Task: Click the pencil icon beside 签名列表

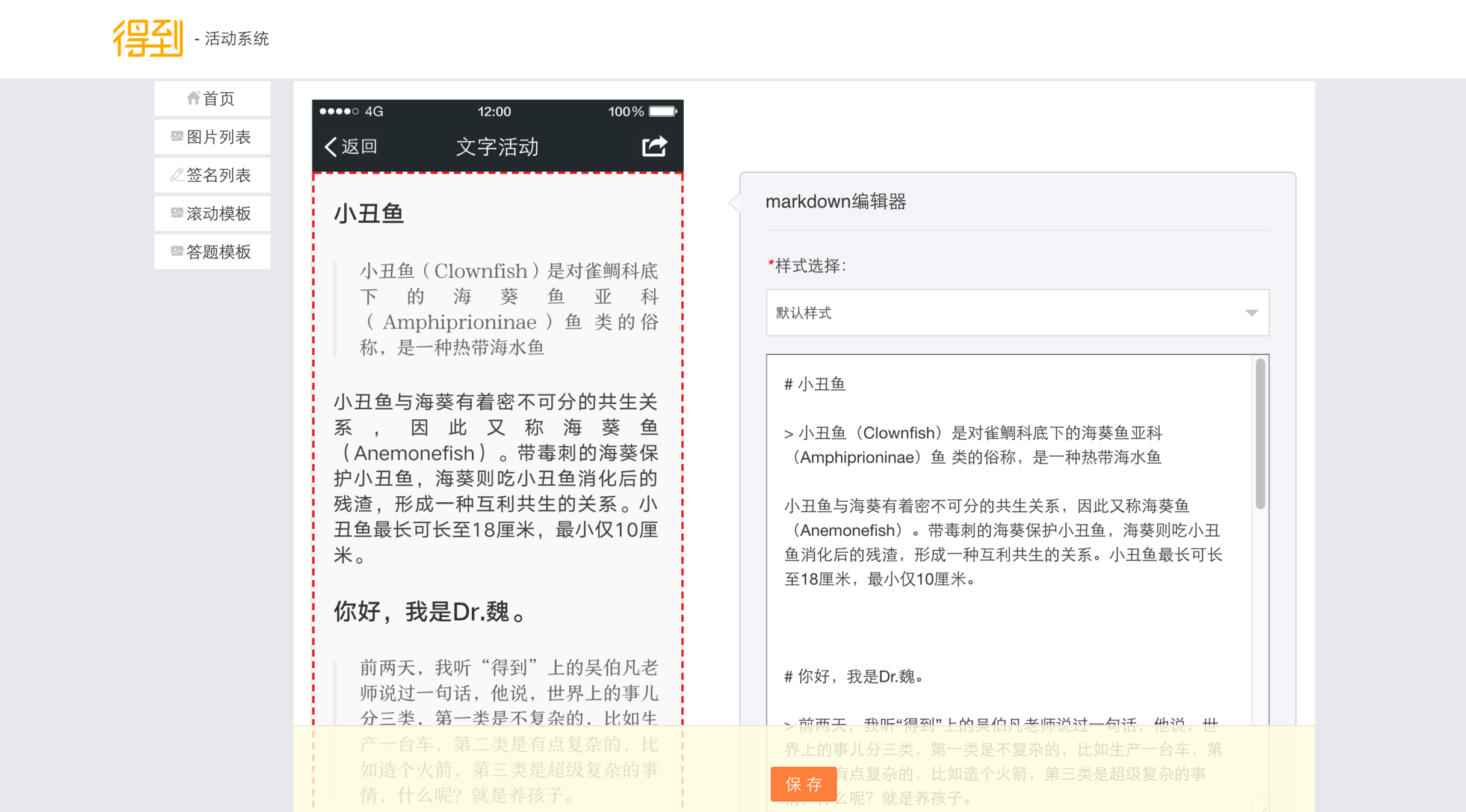Action: pos(177,175)
